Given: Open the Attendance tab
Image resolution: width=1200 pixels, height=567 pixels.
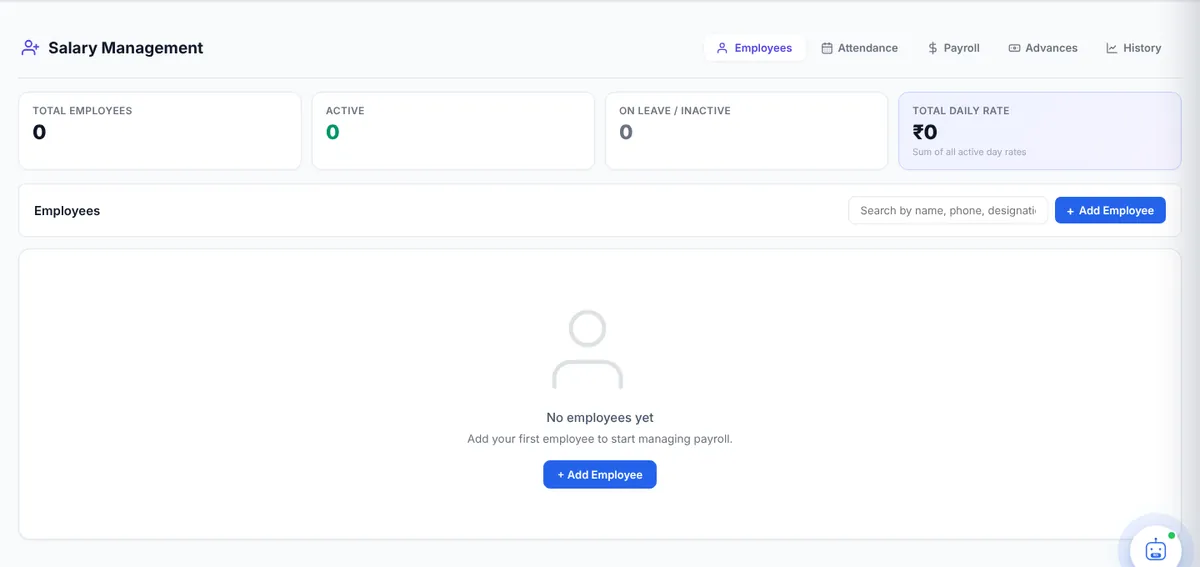Looking at the screenshot, I should coord(859,48).
